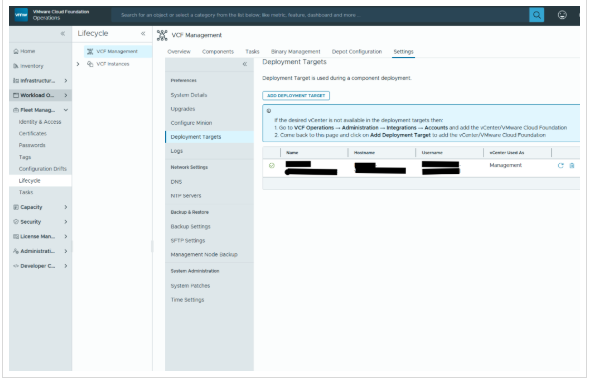Expand the Security section chevron
The width and height of the screenshot is (589, 380).
(x=66, y=222)
